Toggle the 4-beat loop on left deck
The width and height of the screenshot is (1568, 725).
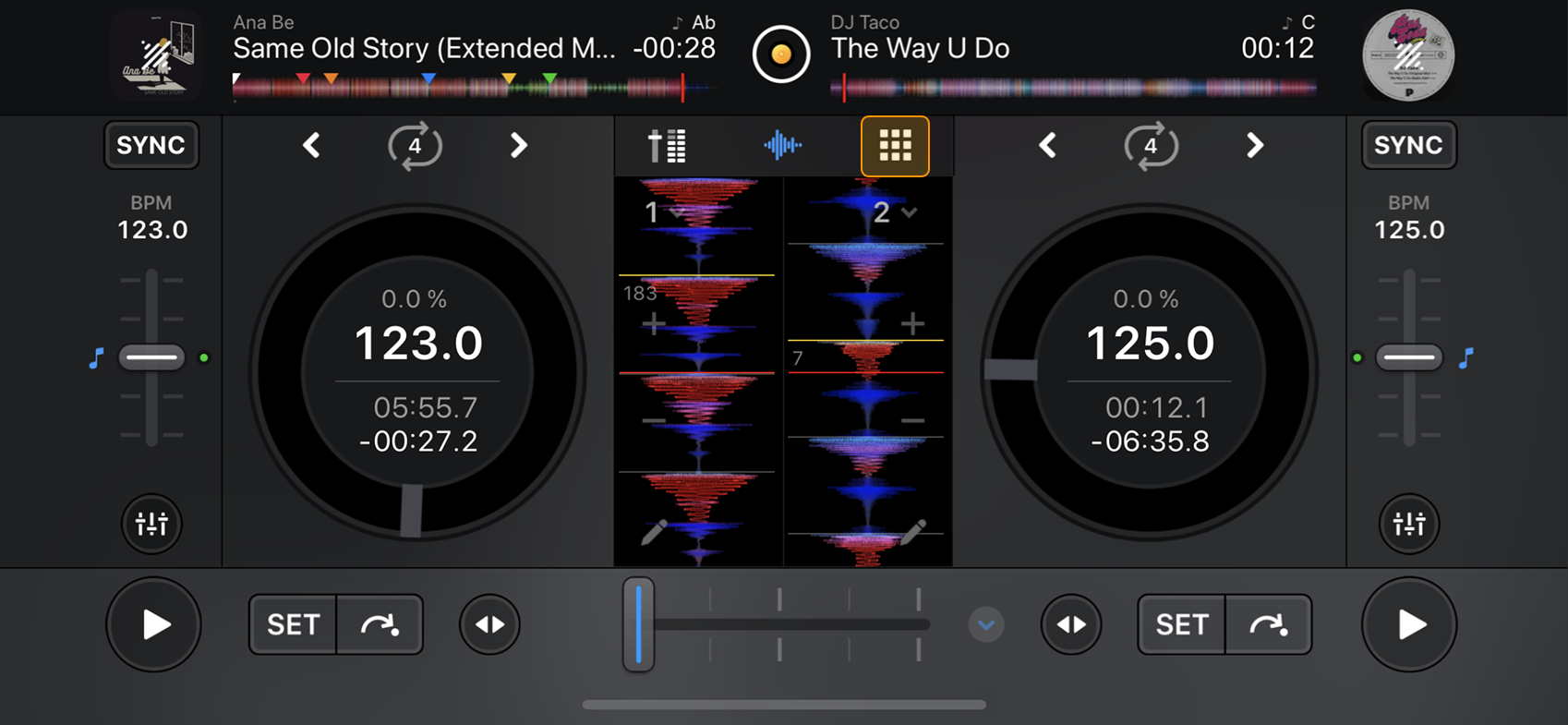(415, 145)
